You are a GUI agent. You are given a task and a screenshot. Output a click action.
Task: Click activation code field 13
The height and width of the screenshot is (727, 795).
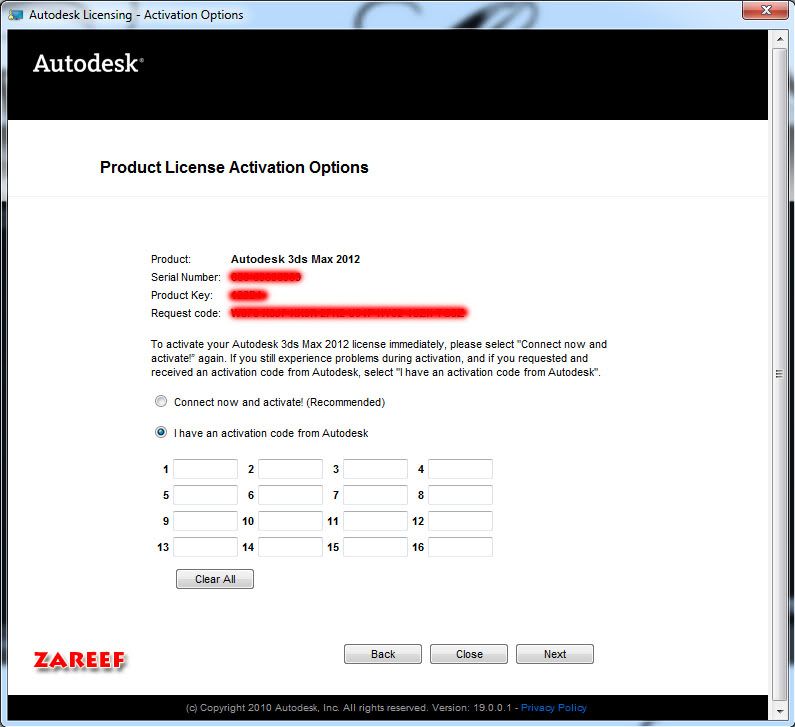[205, 547]
